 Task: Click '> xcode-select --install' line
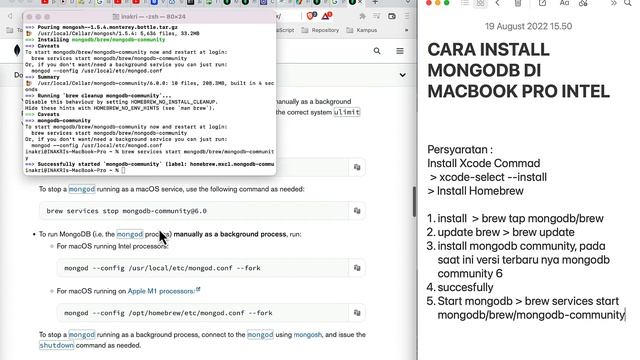point(488,177)
